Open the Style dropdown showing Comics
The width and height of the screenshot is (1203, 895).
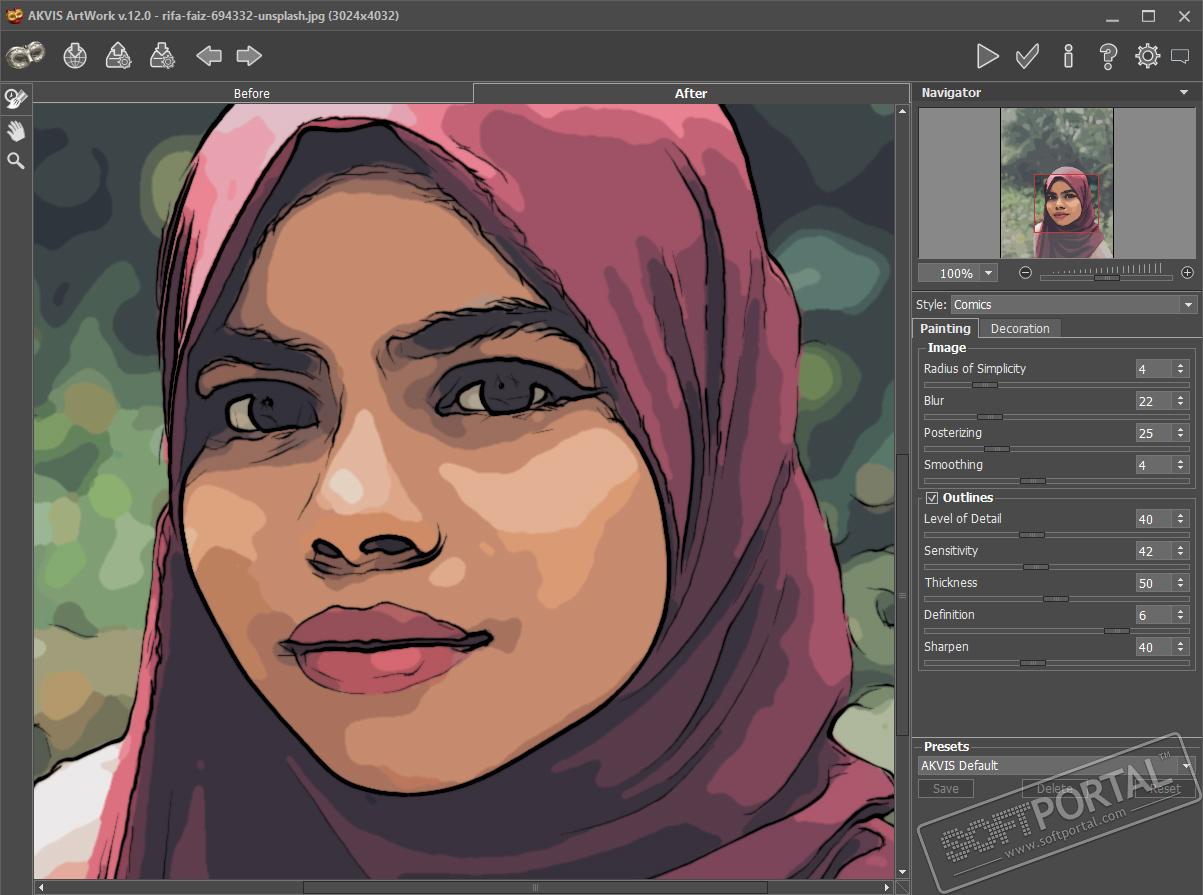click(1072, 305)
